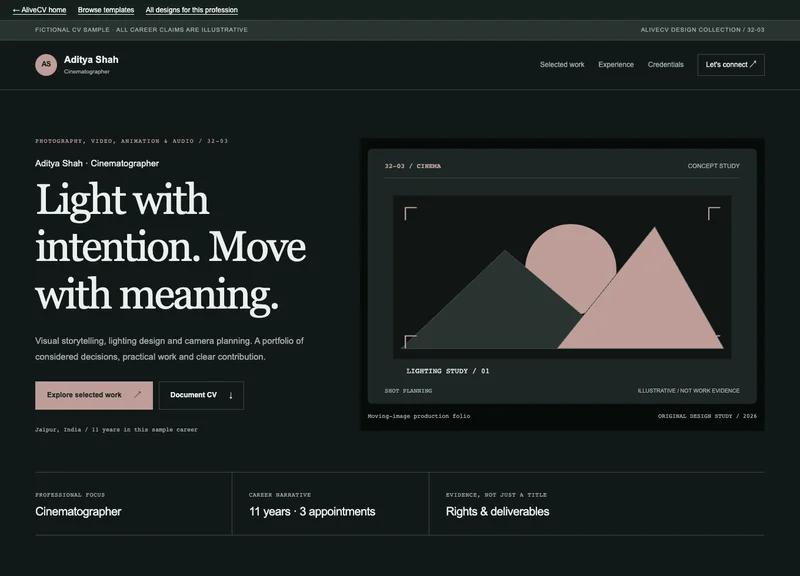This screenshot has width=800, height=576.
Task: Click 'ILLUSTRATIVE / NOT WORK EVIDENCE' text
Action: point(688,391)
